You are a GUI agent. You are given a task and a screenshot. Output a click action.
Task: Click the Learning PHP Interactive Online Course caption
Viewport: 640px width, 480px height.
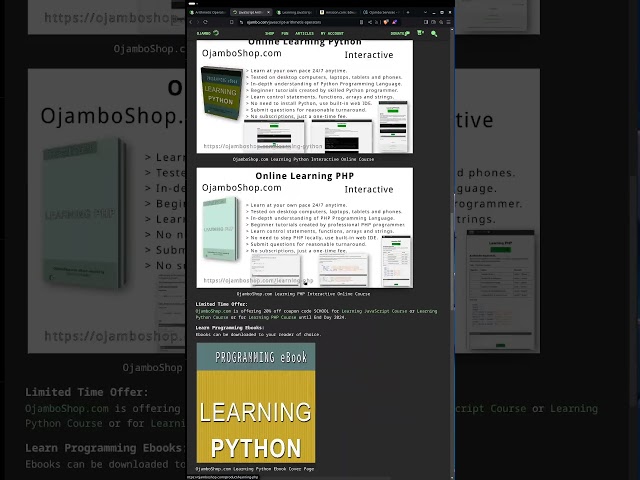[x=303, y=294]
